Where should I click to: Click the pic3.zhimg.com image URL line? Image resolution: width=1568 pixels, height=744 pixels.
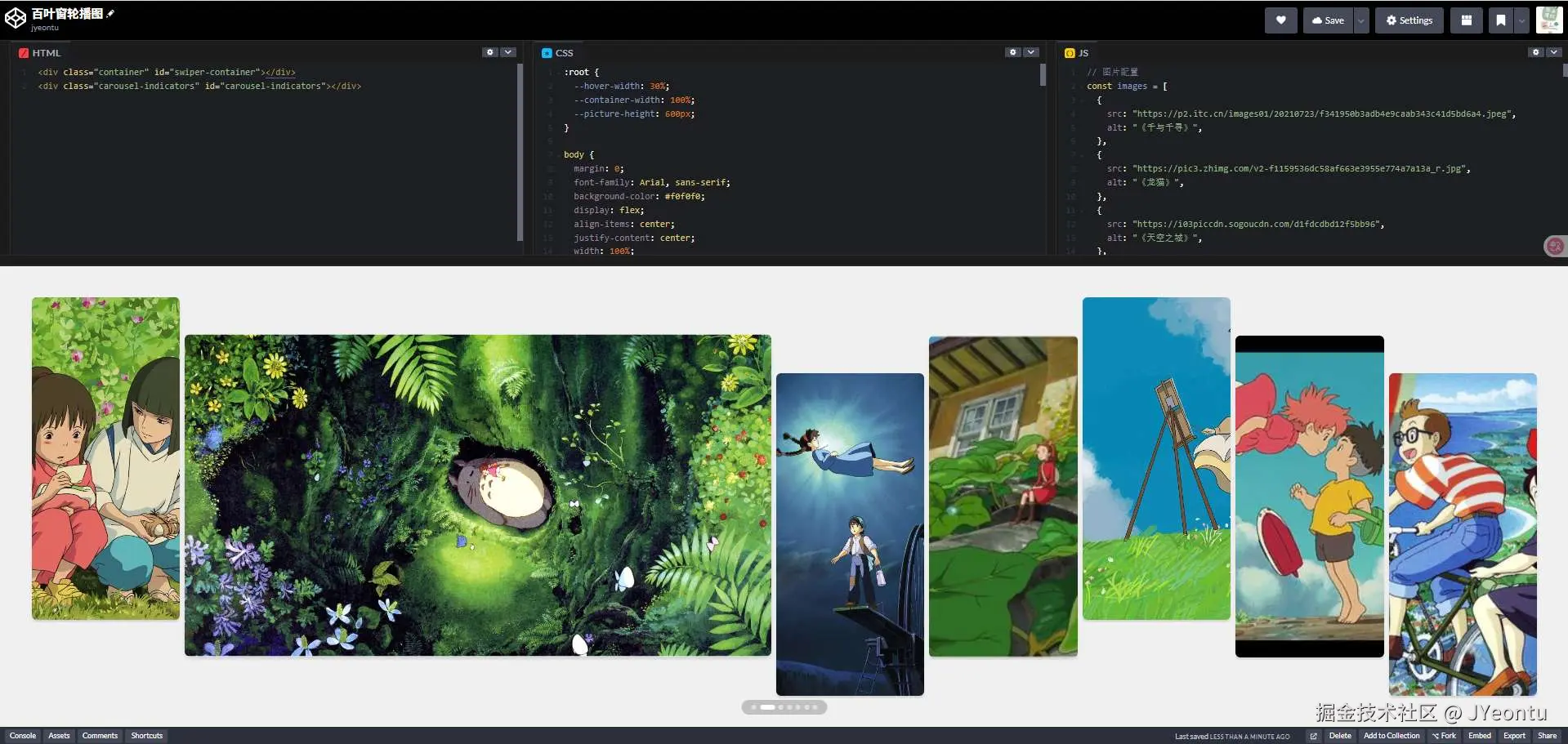point(1289,168)
